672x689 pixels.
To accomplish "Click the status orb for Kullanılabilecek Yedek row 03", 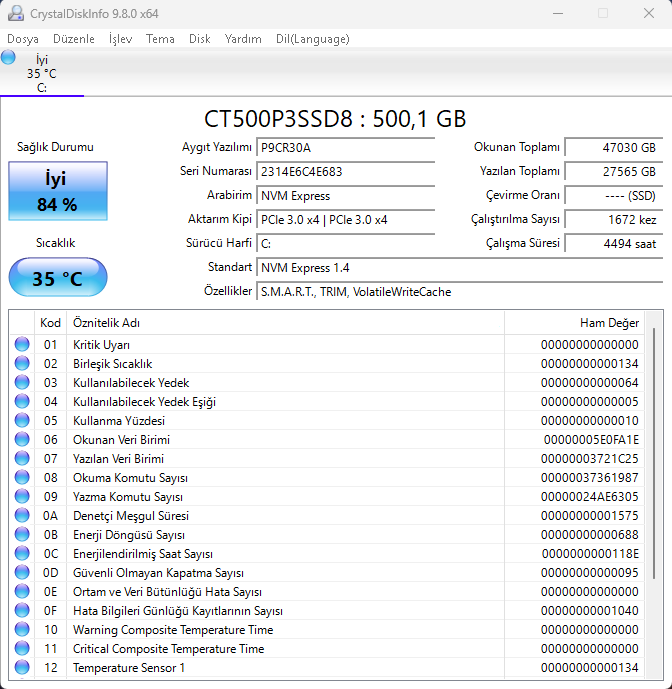I will [22, 382].
